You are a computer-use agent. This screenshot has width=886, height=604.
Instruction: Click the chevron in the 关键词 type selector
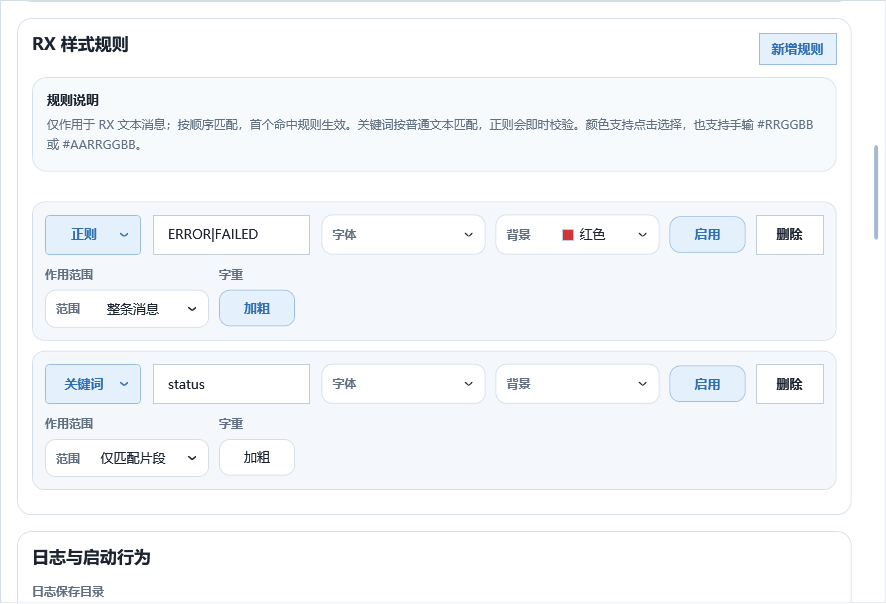click(124, 384)
